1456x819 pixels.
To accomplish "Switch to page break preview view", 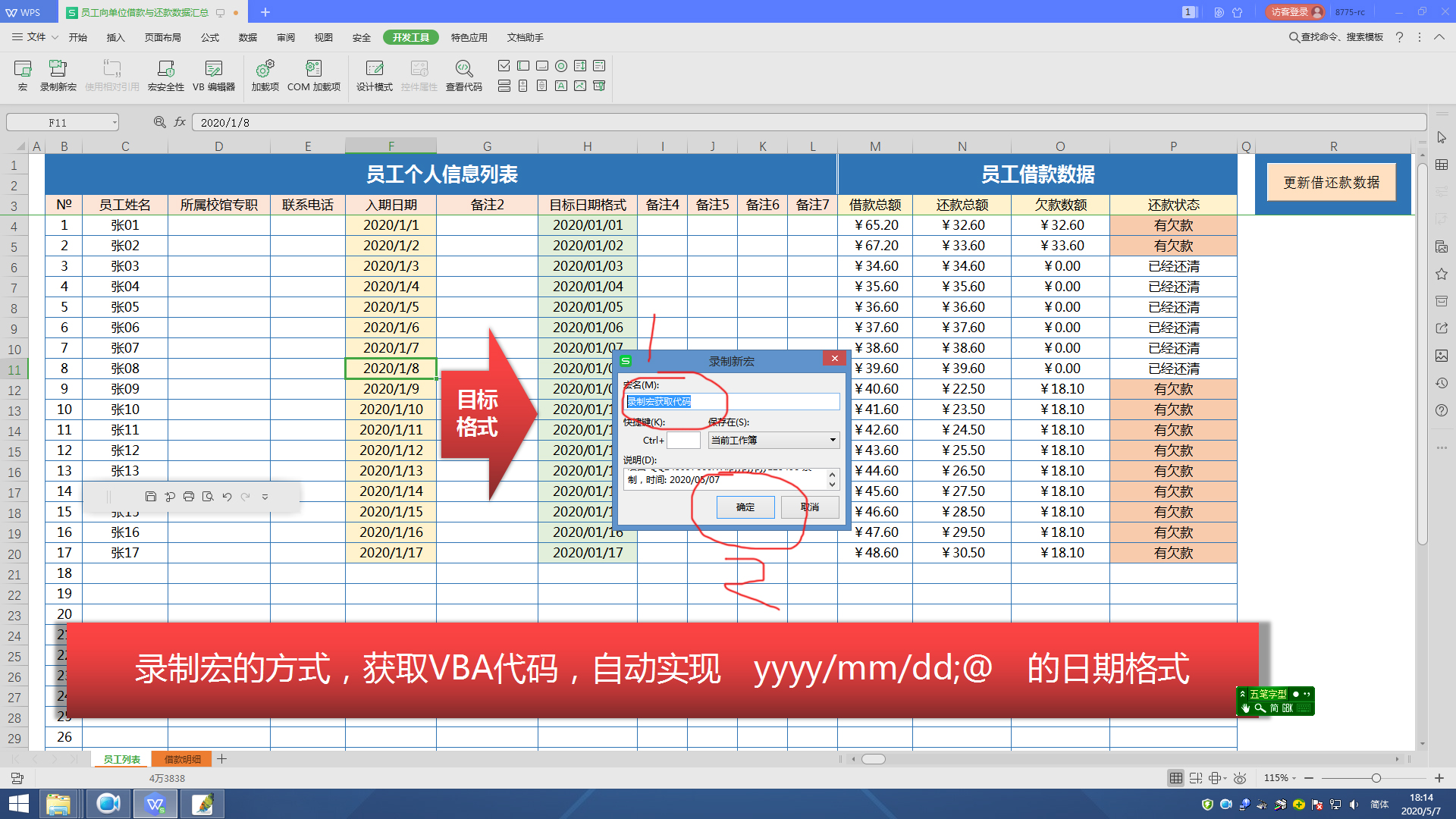I will (x=1196, y=778).
